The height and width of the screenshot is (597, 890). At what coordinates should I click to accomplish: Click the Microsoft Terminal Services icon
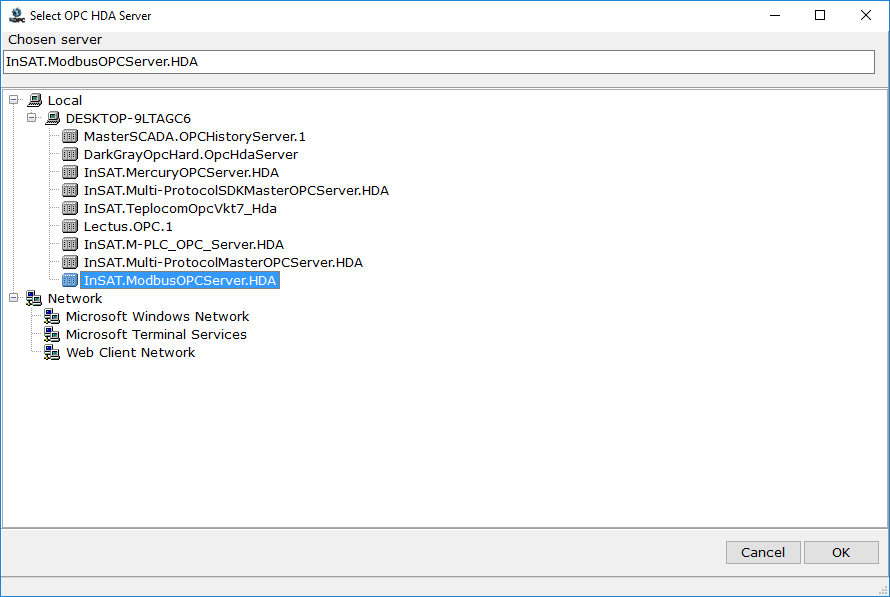pos(52,334)
